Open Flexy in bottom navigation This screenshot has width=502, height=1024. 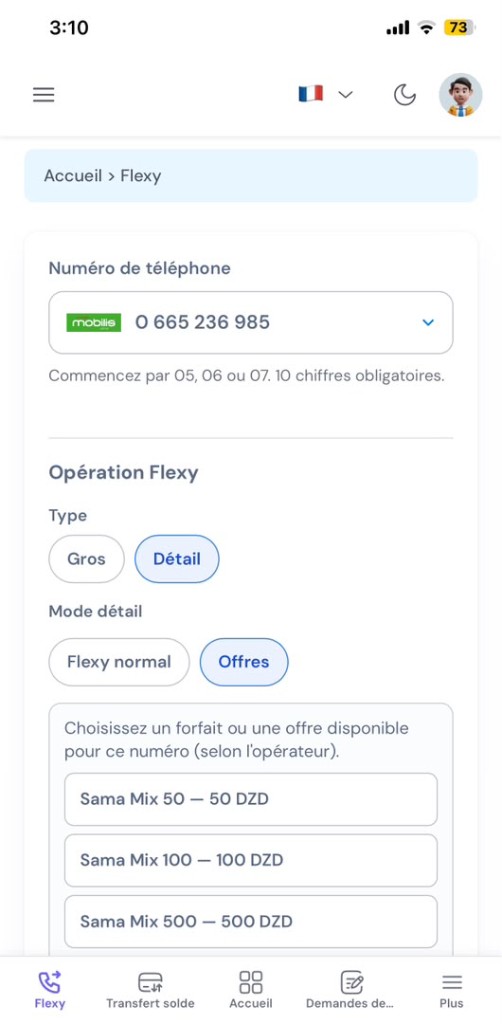click(x=50, y=989)
